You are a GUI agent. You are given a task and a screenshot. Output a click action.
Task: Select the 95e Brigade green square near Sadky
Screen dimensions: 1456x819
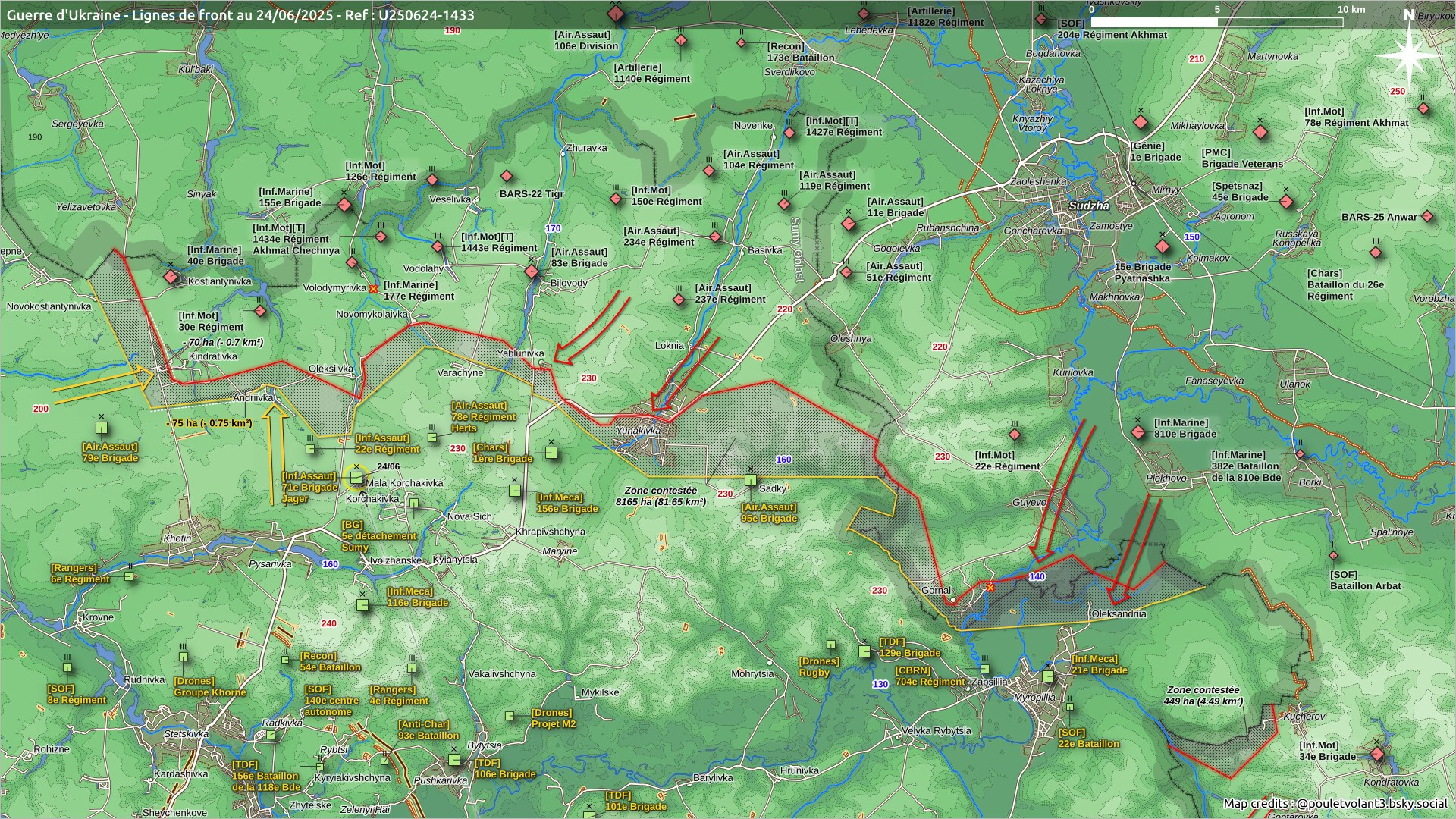click(x=751, y=480)
